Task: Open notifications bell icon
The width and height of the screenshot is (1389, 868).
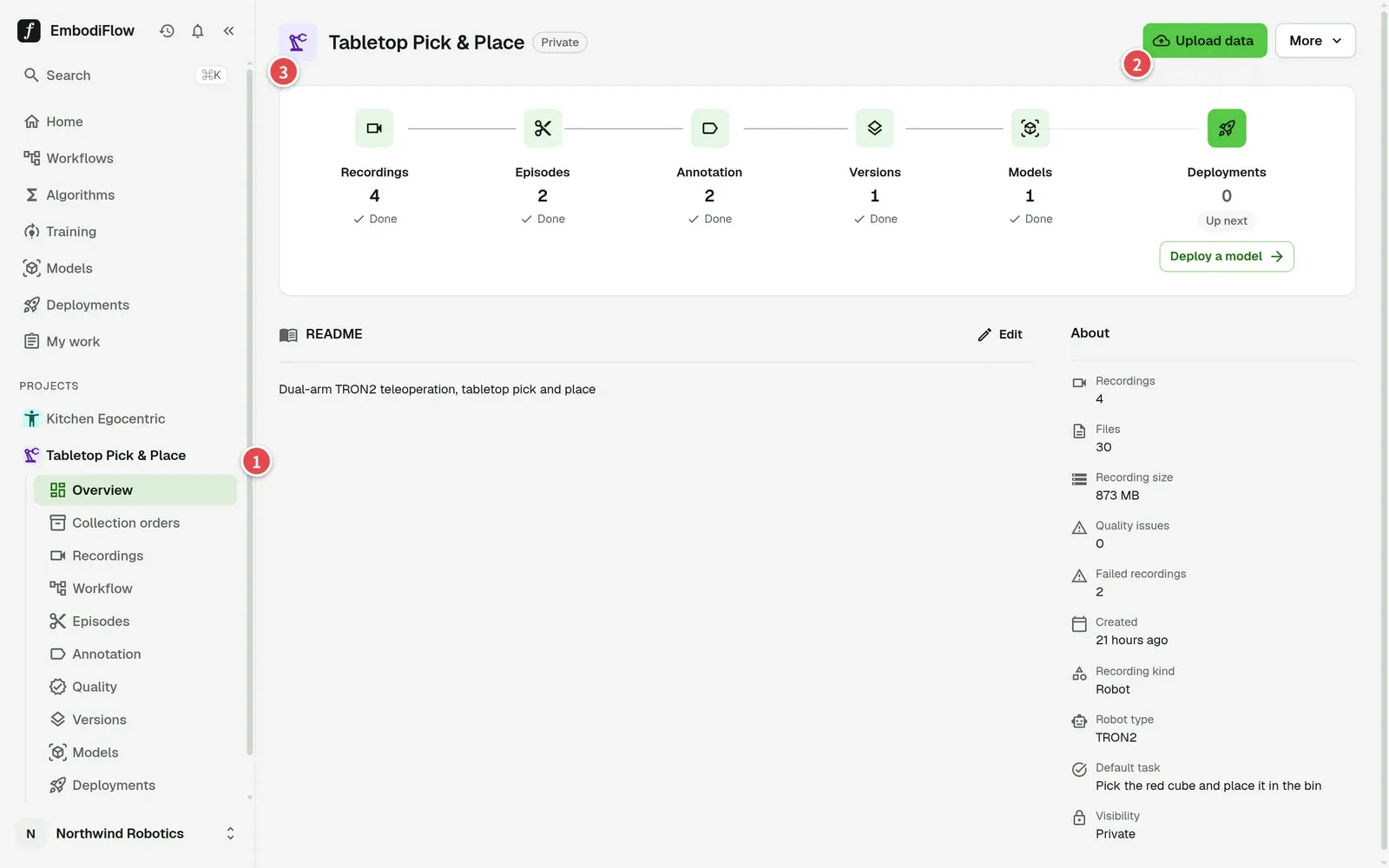Action: (198, 30)
